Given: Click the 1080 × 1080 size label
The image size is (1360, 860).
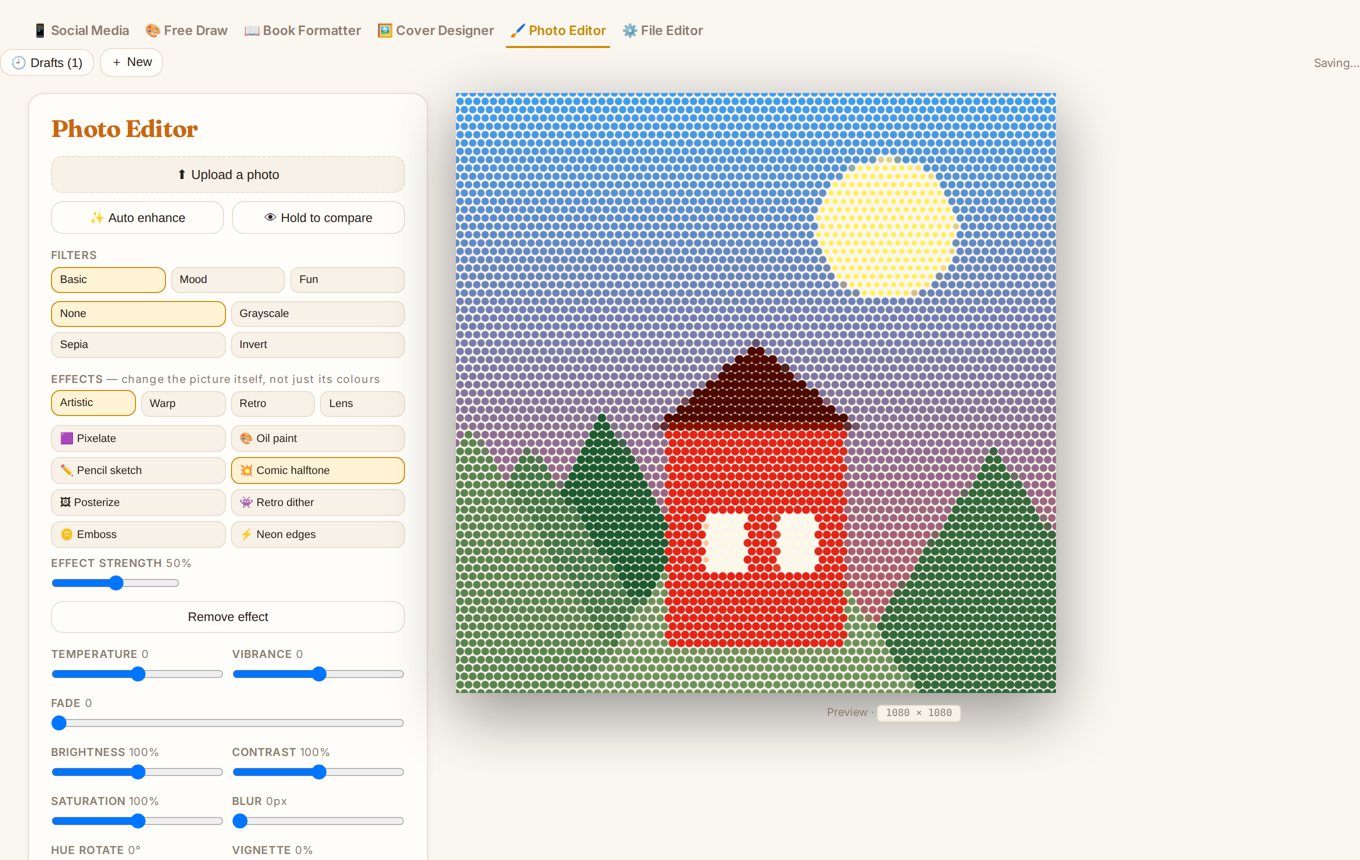Looking at the screenshot, I should (918, 713).
